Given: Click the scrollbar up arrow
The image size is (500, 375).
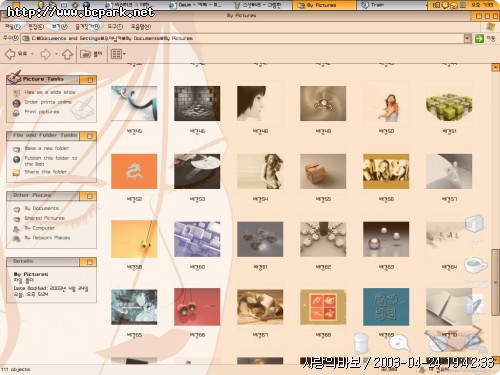Looking at the screenshot, I should pyautogui.click(x=495, y=68).
